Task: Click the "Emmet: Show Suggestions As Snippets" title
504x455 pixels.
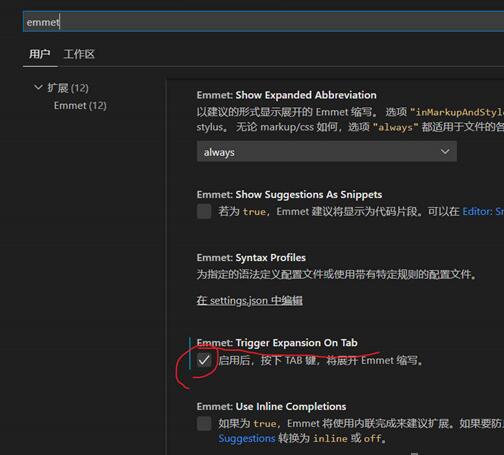Action: (x=289, y=194)
